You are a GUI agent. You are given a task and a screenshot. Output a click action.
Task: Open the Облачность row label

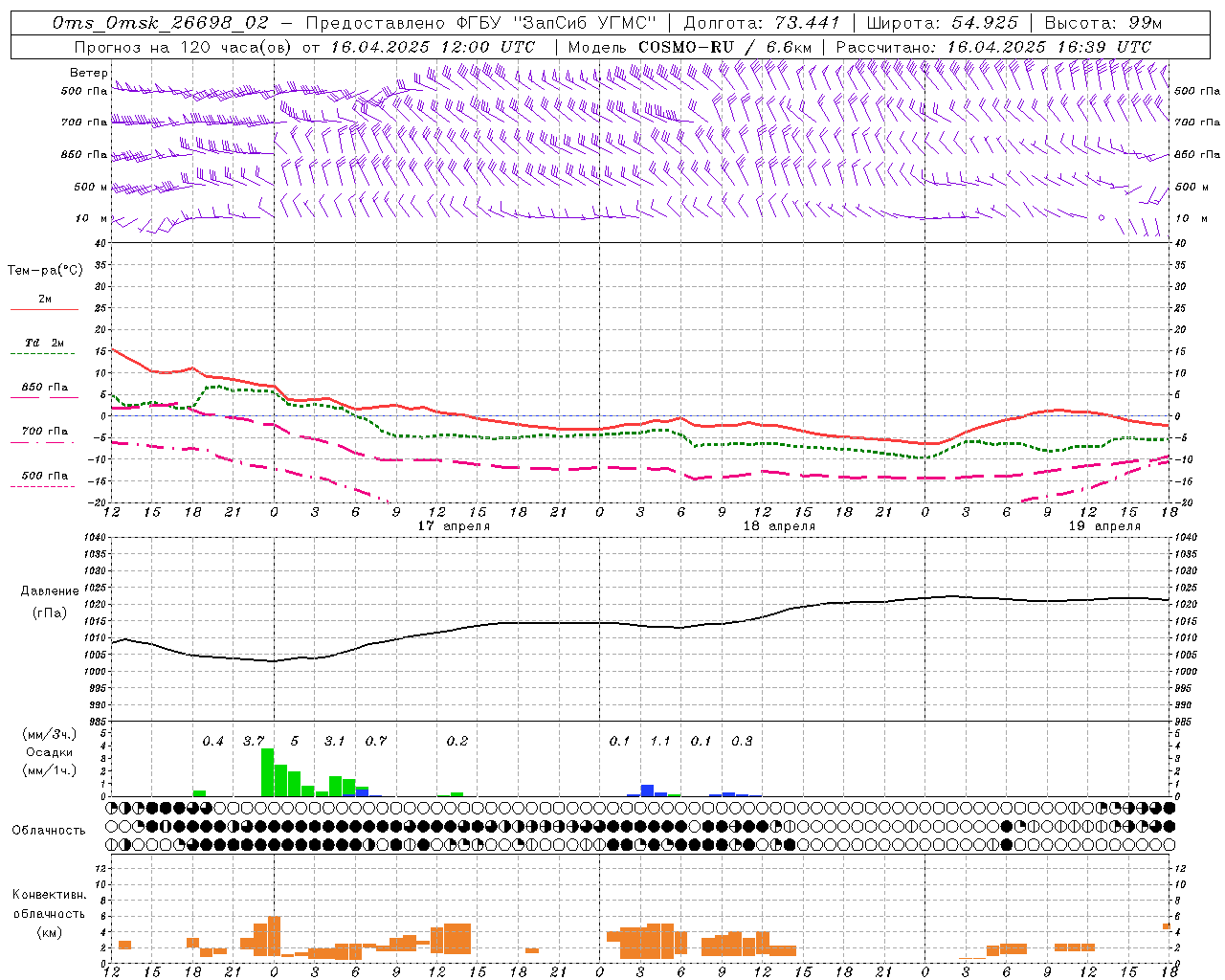pos(48,830)
